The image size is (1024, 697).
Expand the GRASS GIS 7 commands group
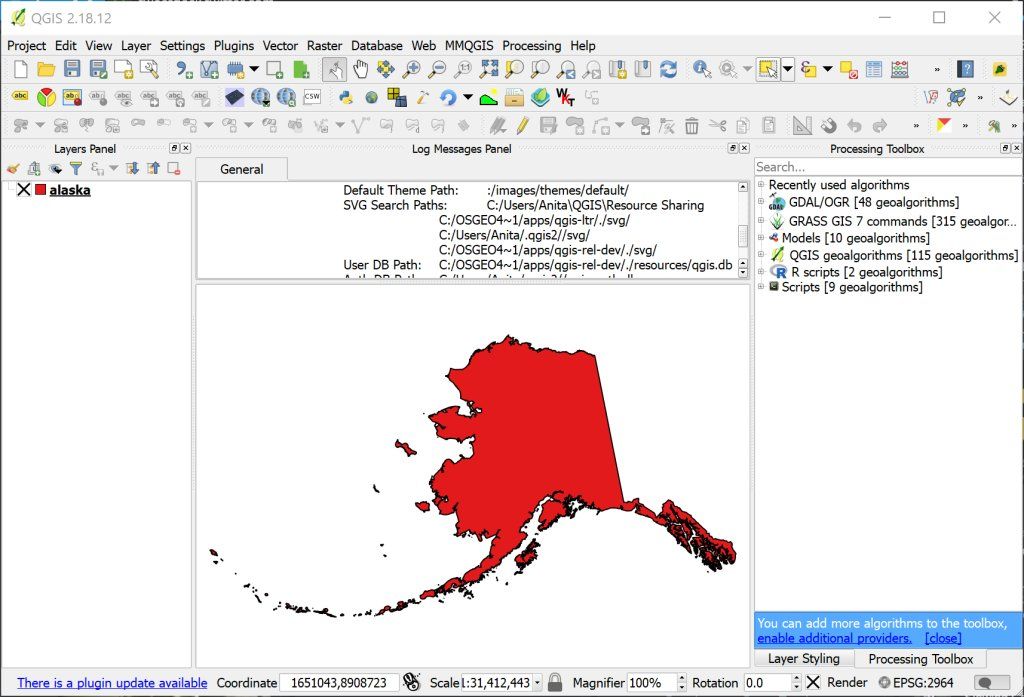tap(761, 221)
